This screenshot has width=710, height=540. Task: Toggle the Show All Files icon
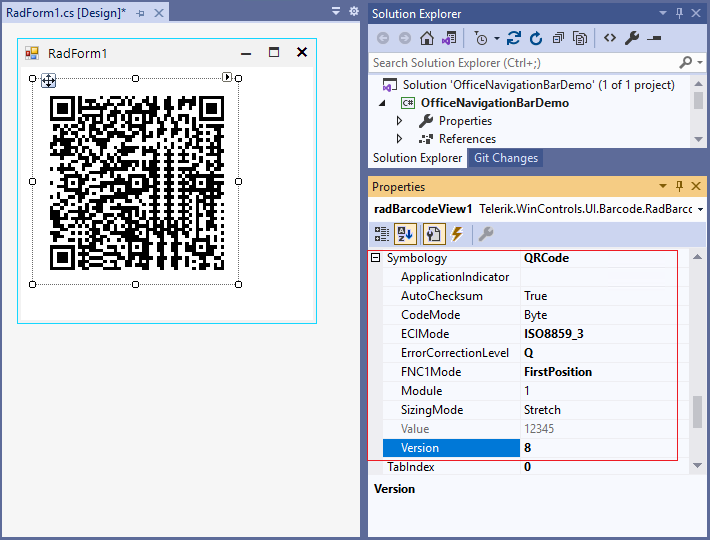coord(580,38)
